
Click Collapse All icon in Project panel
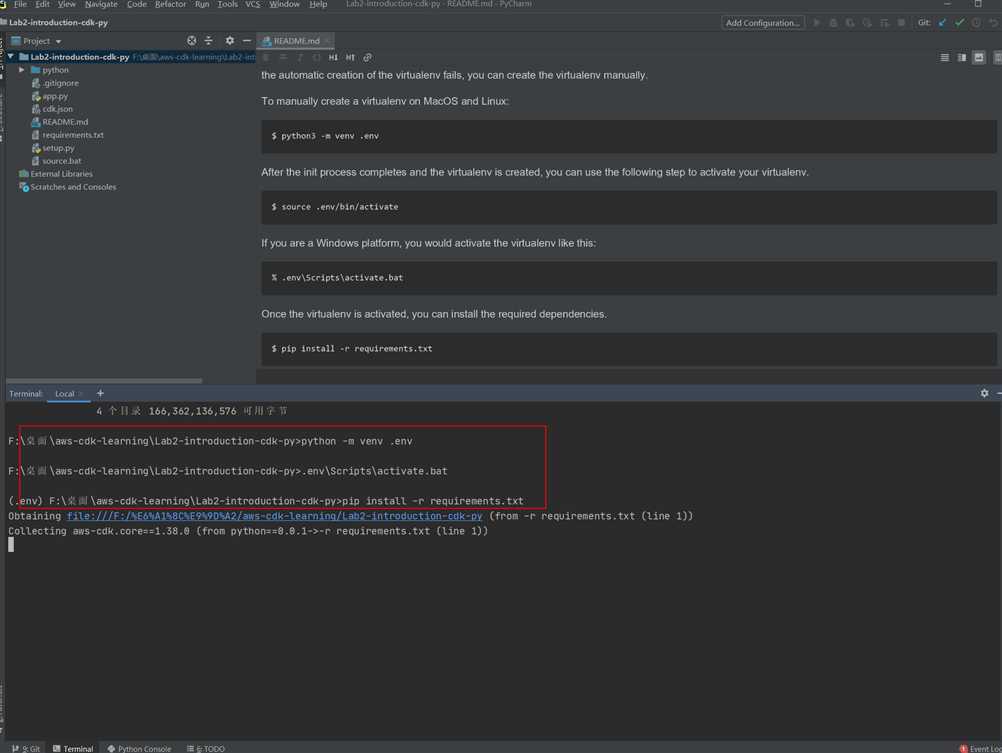(208, 40)
